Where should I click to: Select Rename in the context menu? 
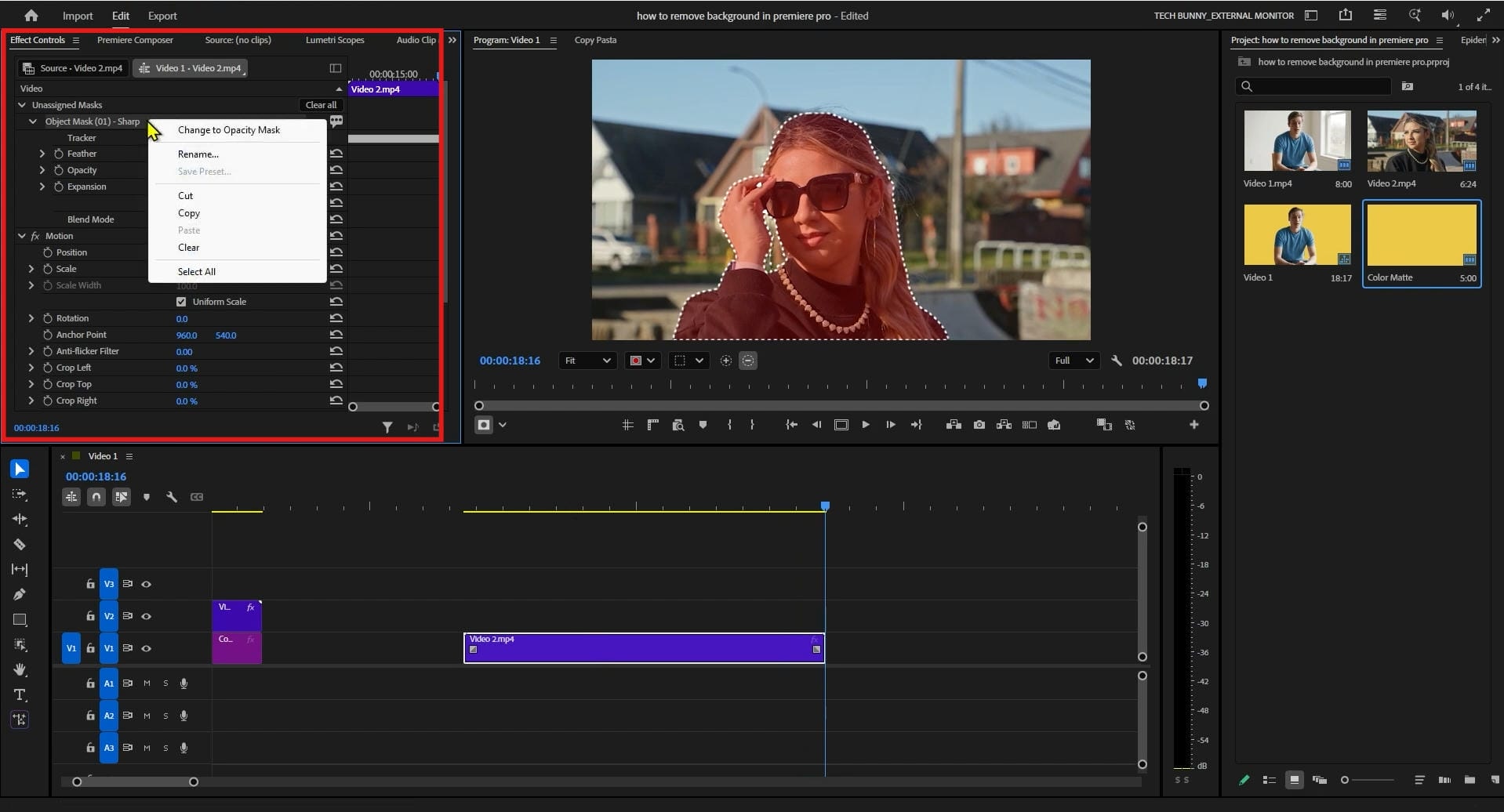[198, 154]
